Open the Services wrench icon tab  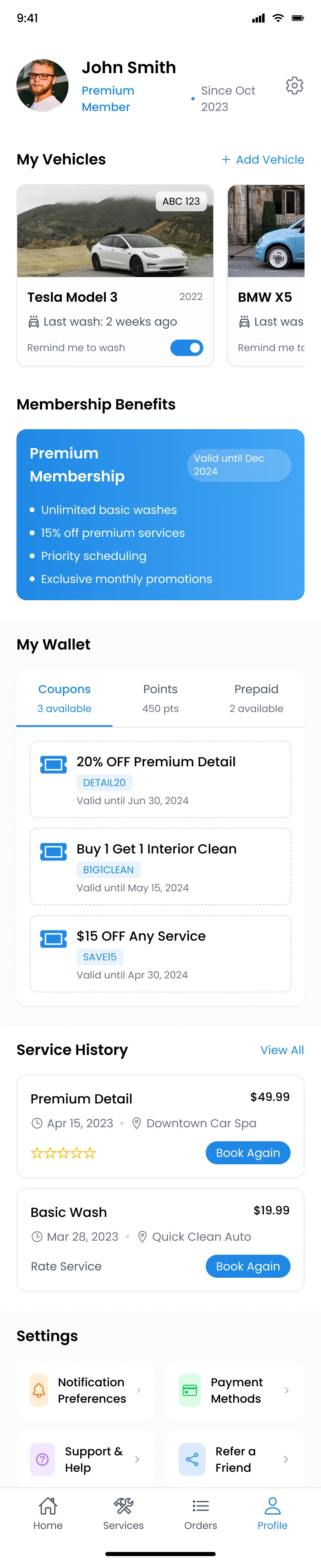click(123, 1505)
